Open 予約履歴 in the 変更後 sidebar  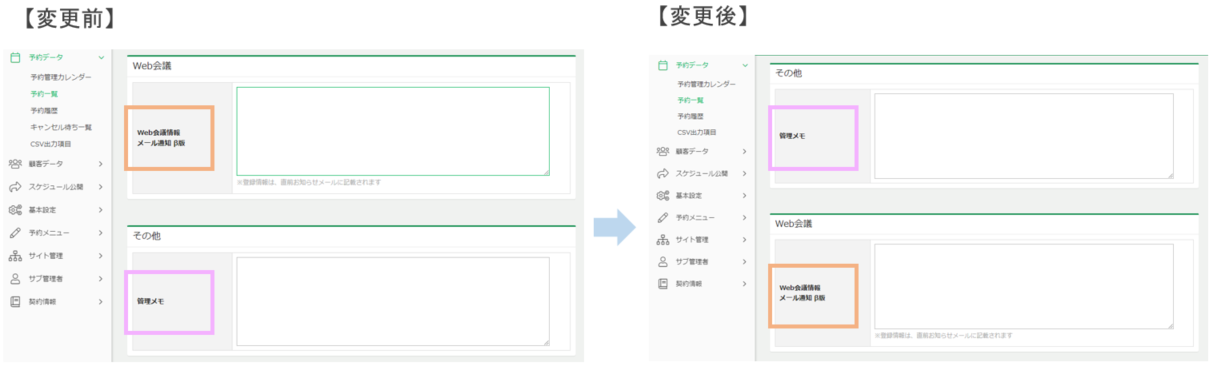690,116
